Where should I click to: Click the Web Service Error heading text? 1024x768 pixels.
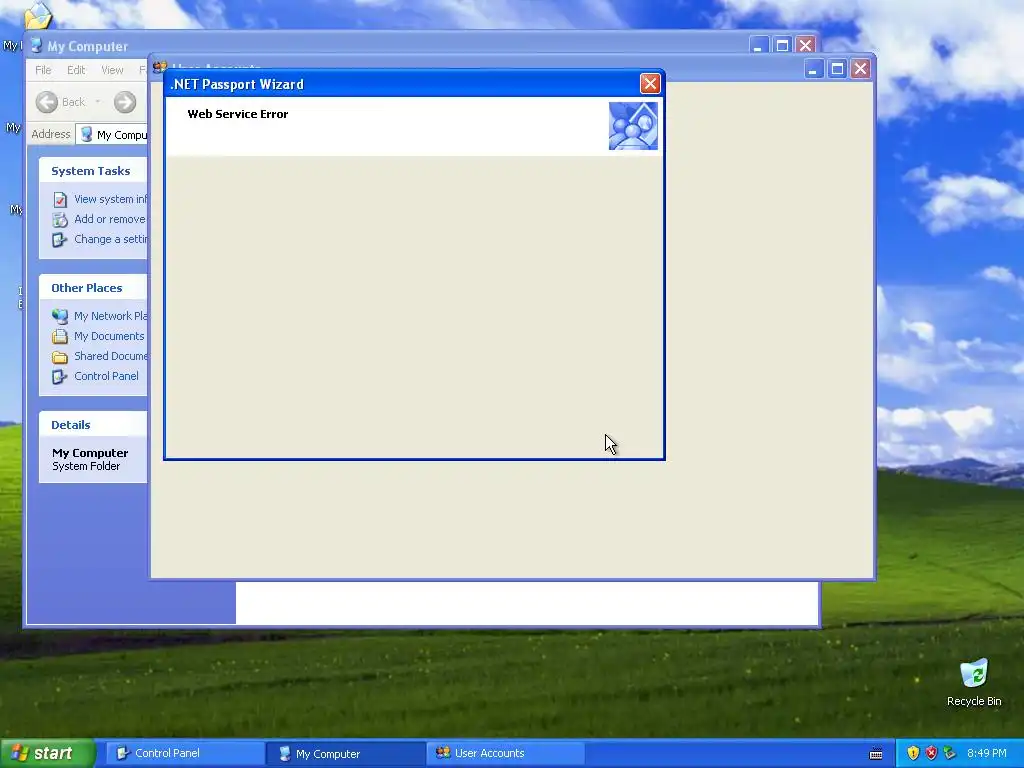tap(238, 114)
